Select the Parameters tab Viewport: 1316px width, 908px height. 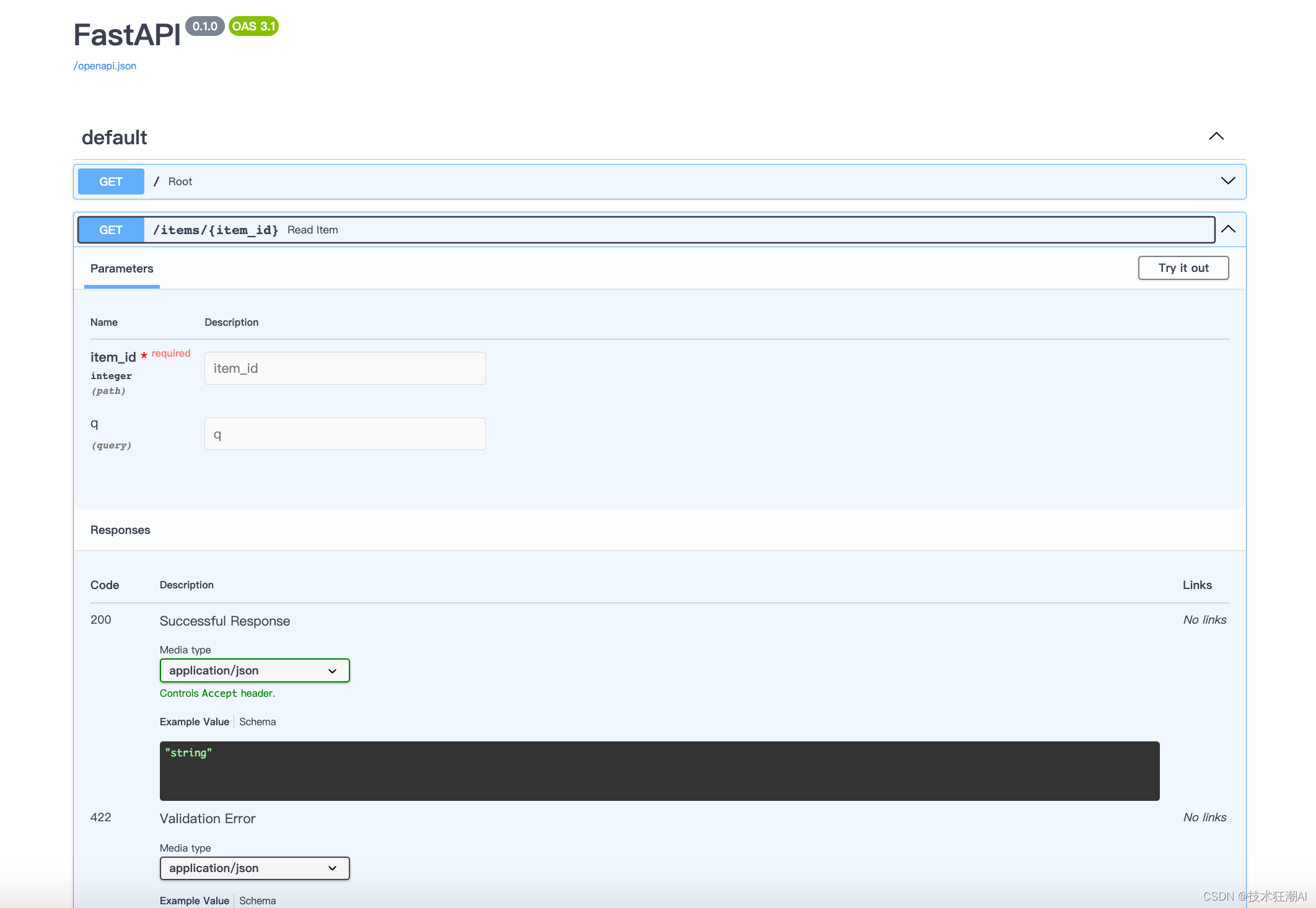pos(121,269)
